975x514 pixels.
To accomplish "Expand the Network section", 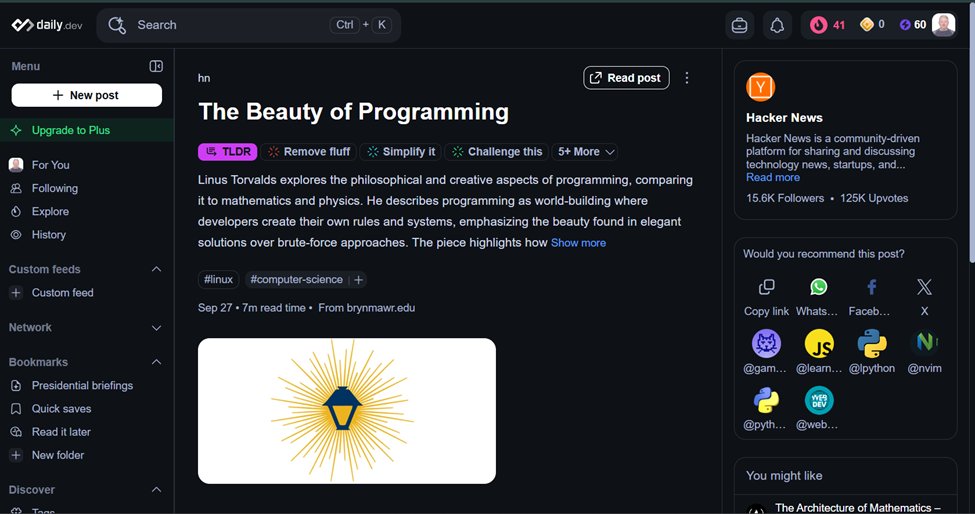I will (x=157, y=328).
